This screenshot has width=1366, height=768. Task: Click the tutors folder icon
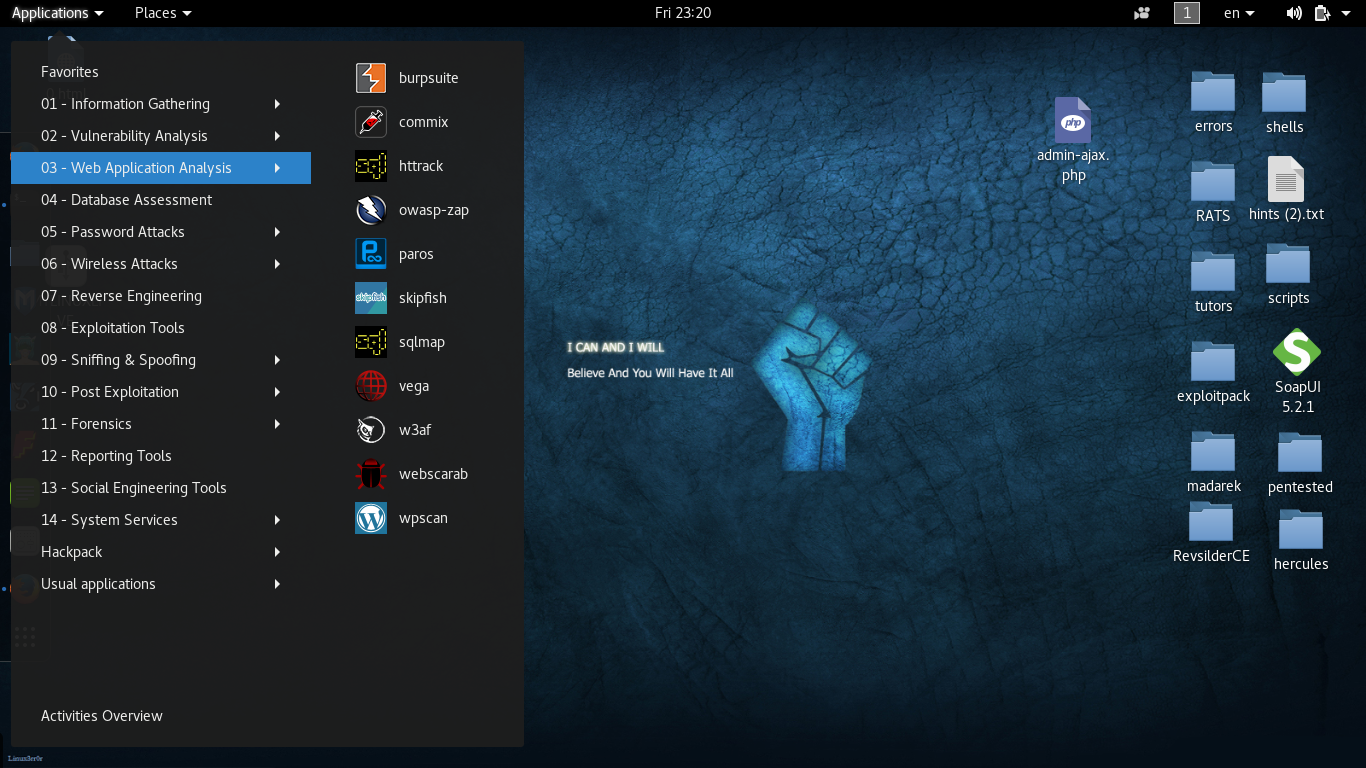click(1213, 272)
